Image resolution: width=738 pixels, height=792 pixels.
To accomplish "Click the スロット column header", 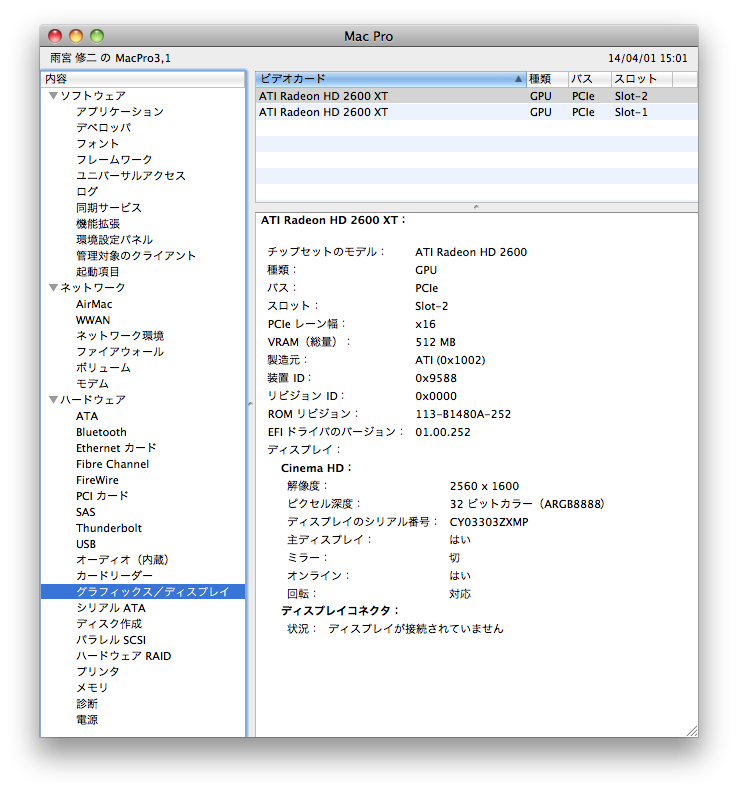I will click(642, 79).
